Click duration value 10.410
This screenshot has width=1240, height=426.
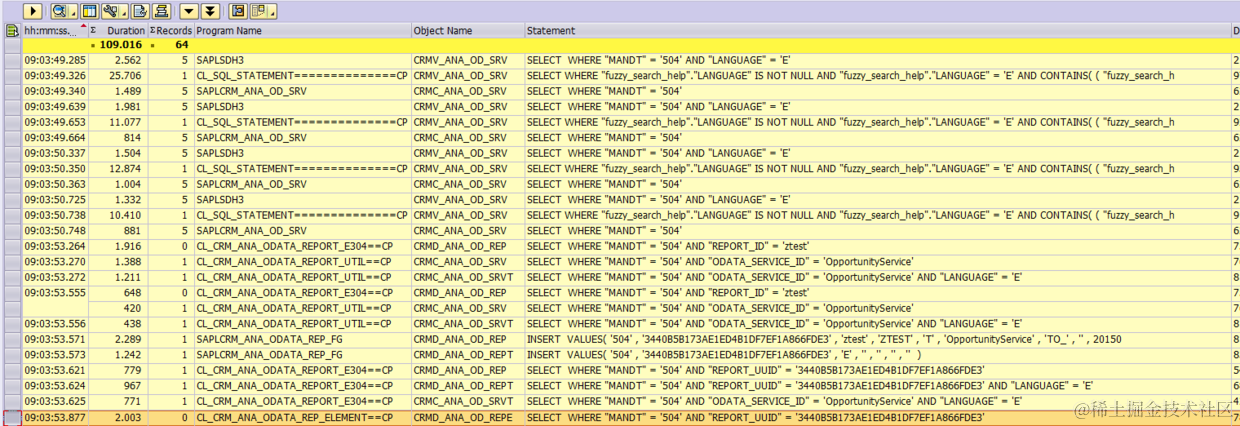click(125, 215)
